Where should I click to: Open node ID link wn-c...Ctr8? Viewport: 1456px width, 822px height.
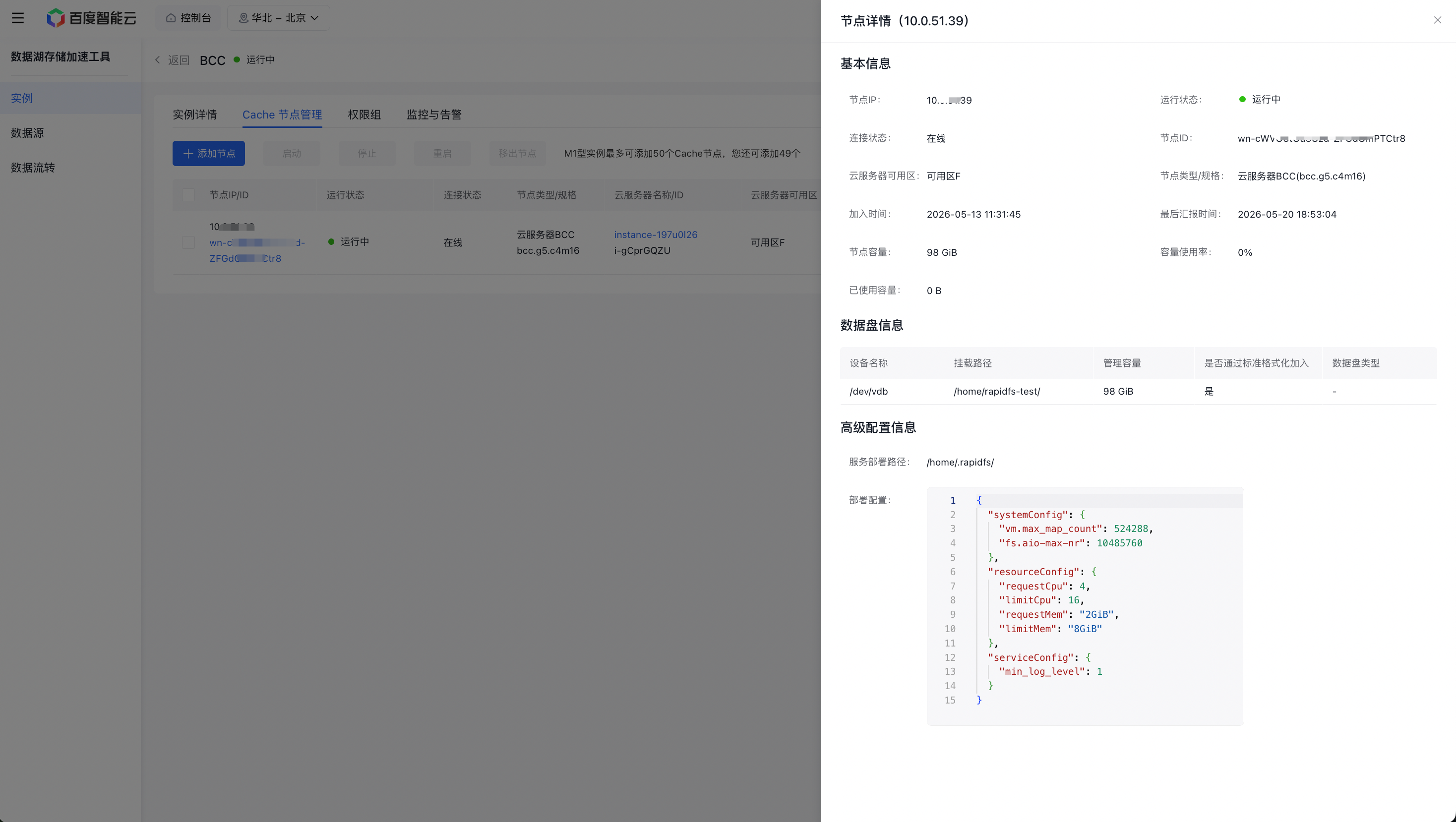(257, 250)
